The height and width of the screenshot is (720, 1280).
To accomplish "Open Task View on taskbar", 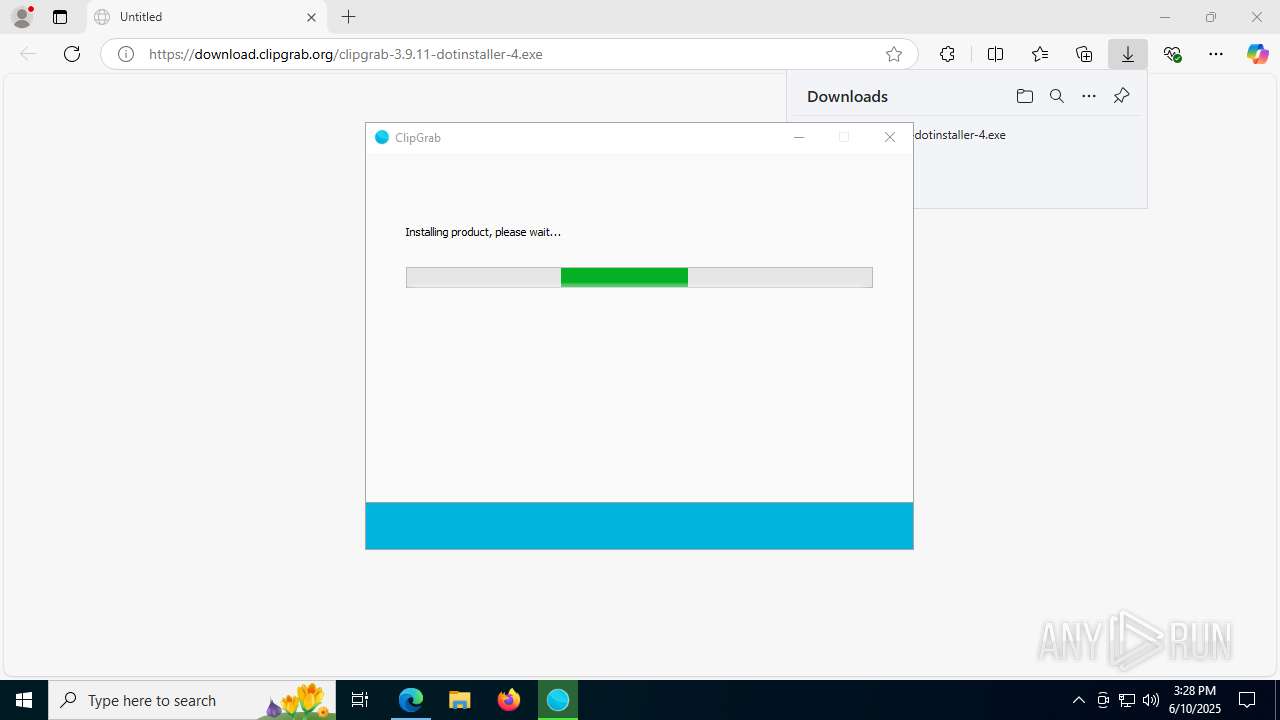I will [x=360, y=700].
